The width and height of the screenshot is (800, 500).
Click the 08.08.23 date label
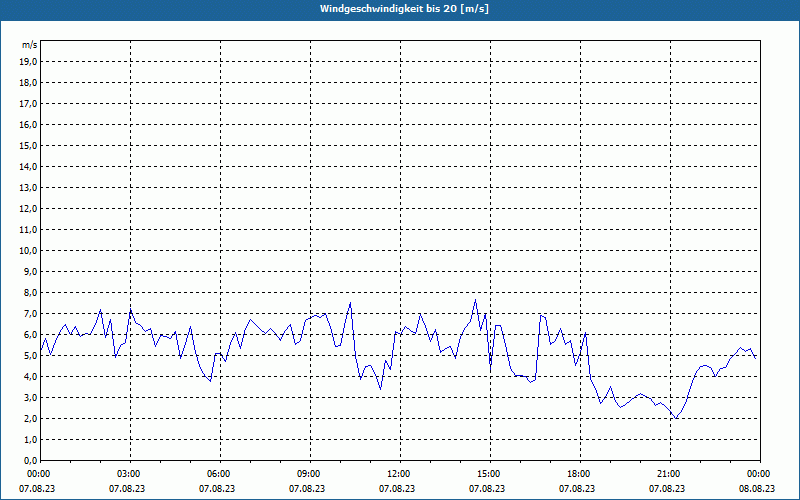tap(757, 489)
